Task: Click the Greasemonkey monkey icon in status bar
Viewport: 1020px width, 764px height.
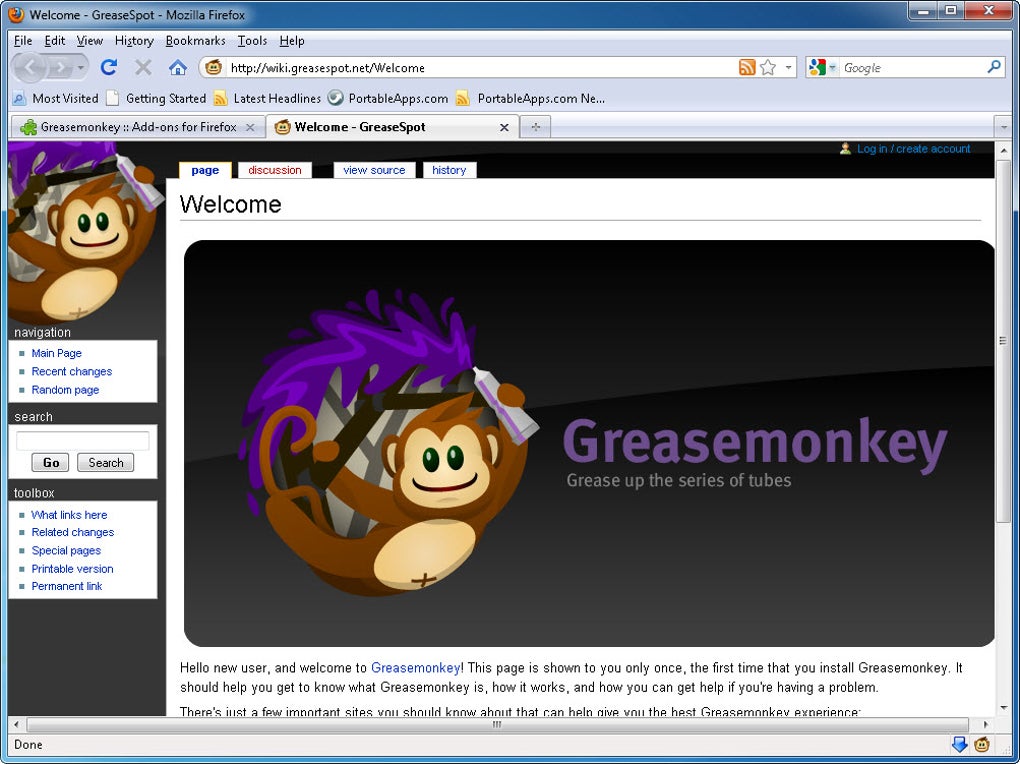Action: 982,744
